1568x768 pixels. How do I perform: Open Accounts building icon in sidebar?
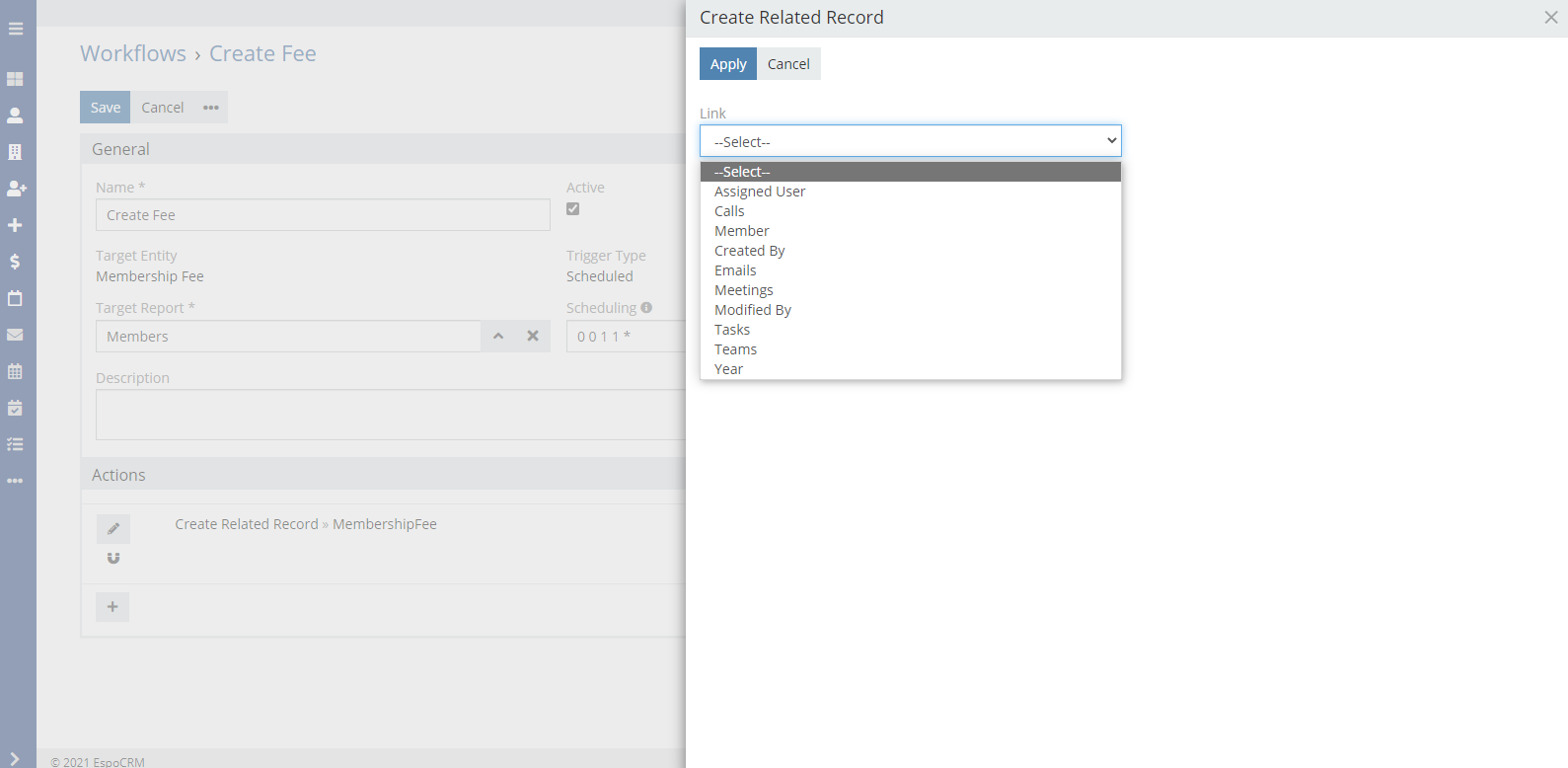(x=15, y=152)
